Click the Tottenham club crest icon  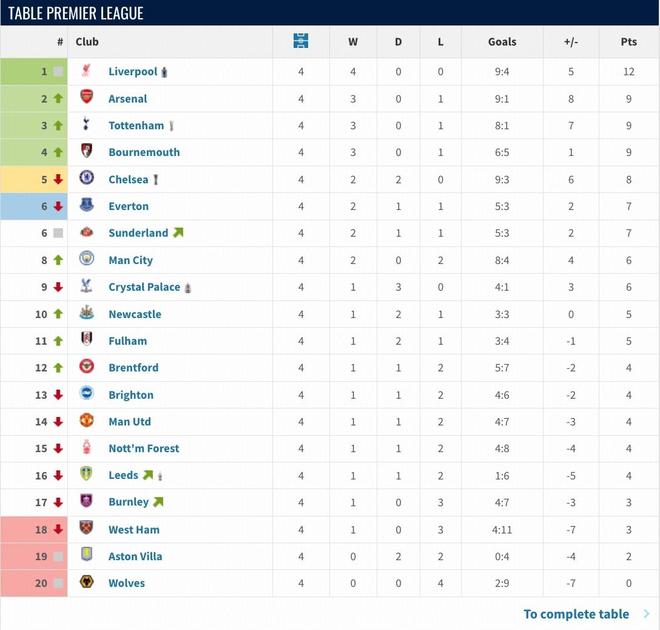87,125
